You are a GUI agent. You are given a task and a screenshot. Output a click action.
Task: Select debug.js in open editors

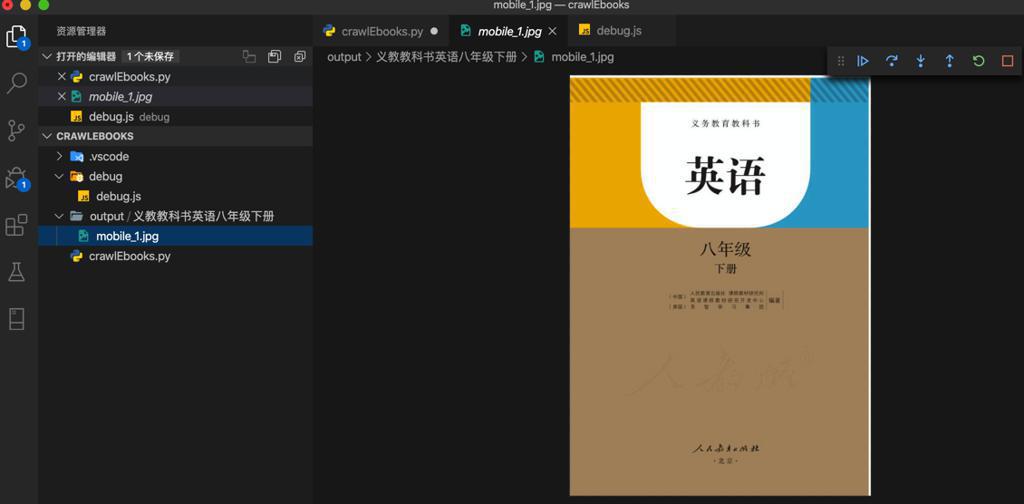(175, 117)
